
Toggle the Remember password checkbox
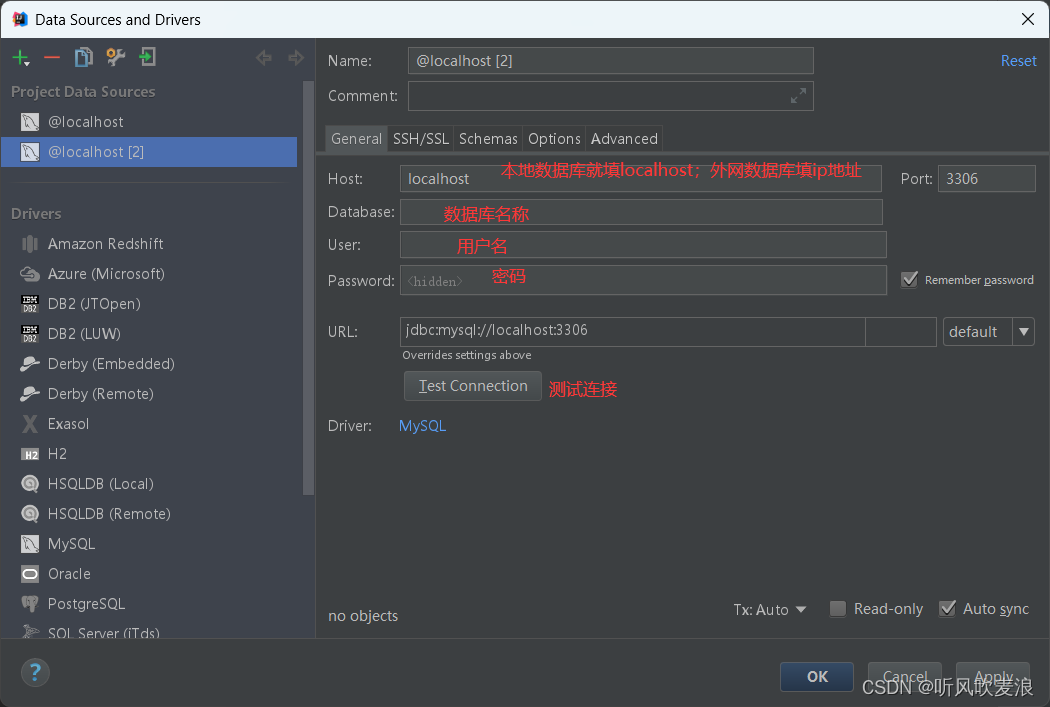point(909,280)
